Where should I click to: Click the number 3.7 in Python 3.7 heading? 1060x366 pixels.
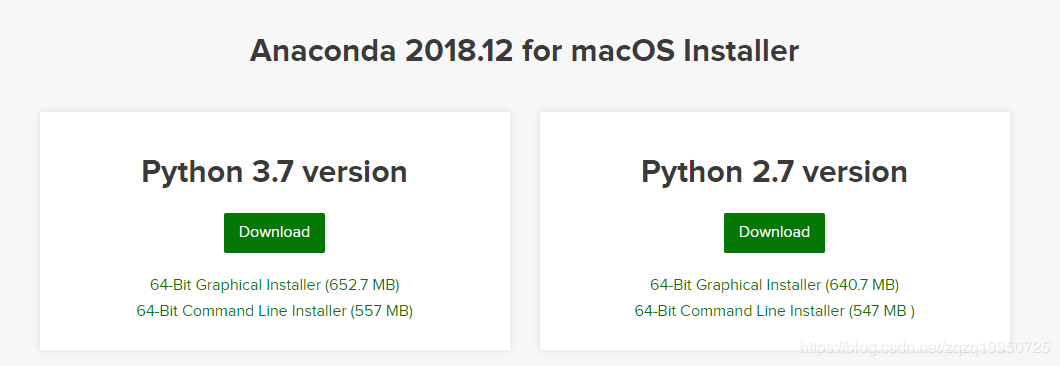point(272,172)
